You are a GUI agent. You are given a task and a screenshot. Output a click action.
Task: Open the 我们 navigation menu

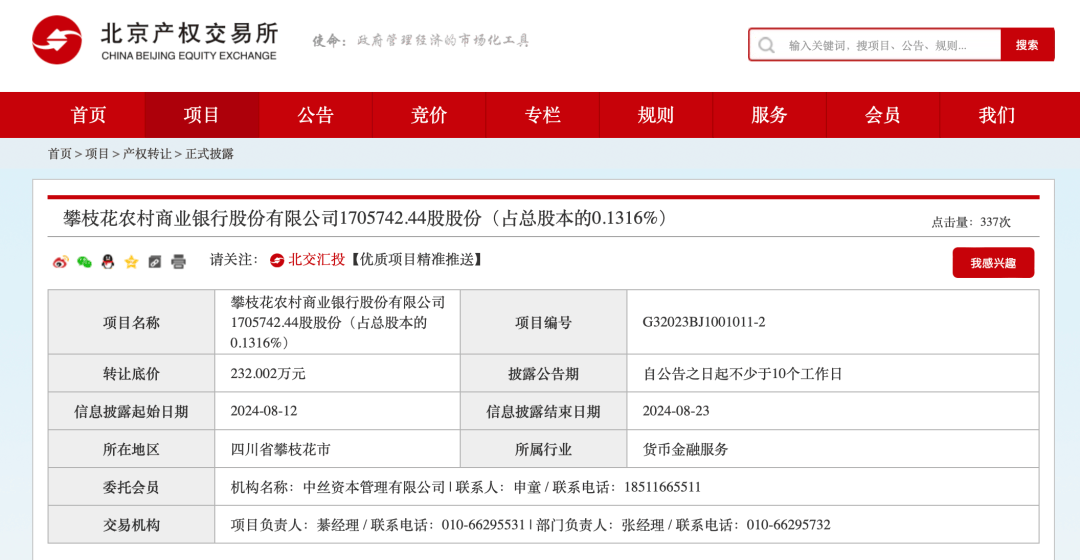tap(997, 115)
